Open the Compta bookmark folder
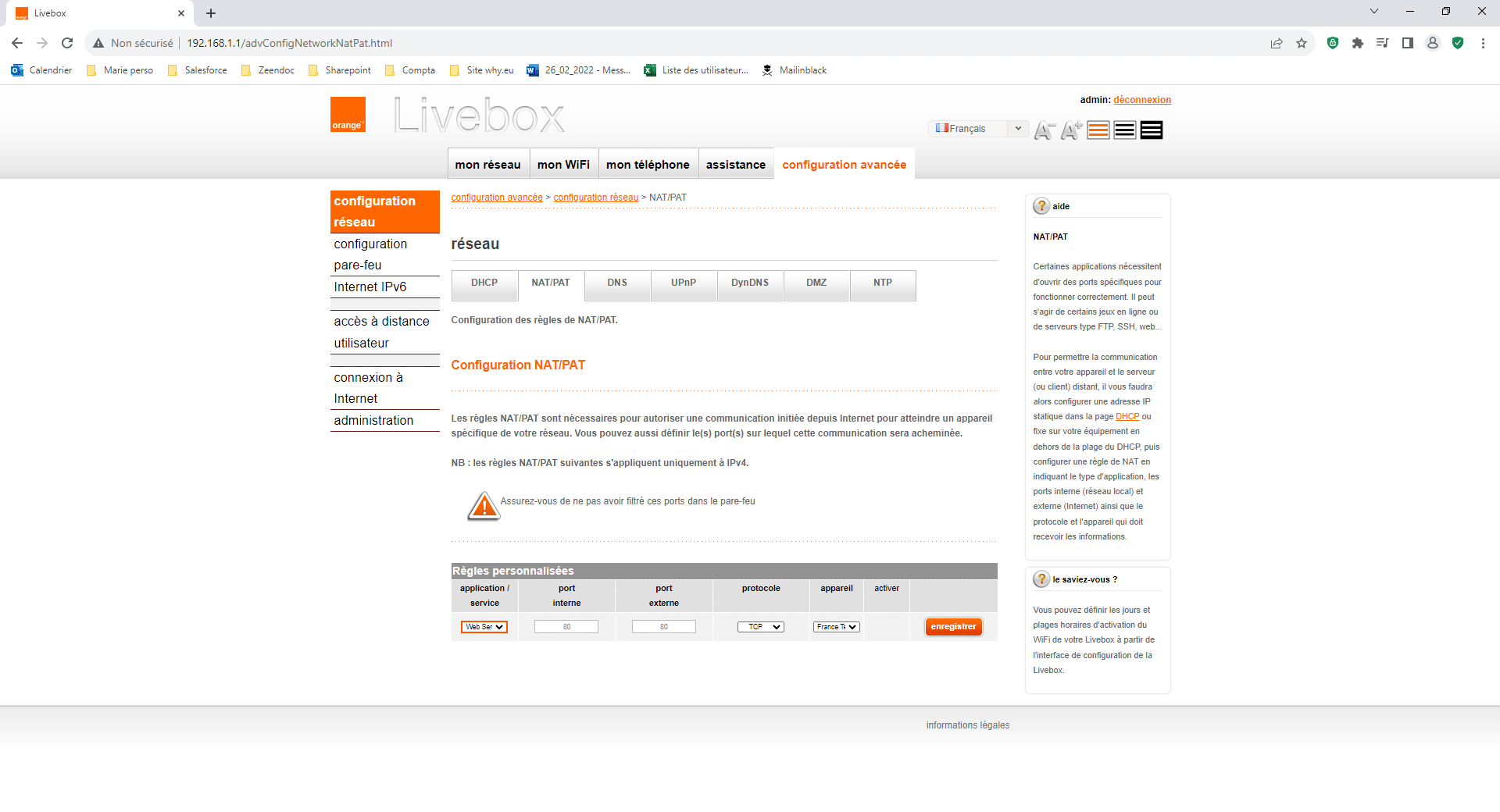Viewport: 1500px width, 812px height. 410,70
